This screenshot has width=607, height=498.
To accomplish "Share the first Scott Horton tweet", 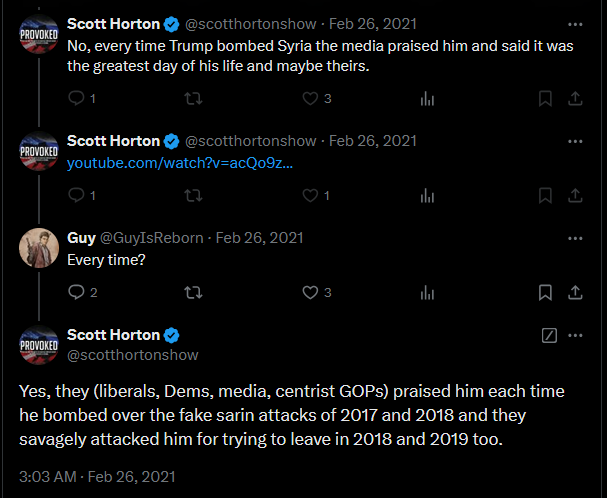I will coord(575,98).
